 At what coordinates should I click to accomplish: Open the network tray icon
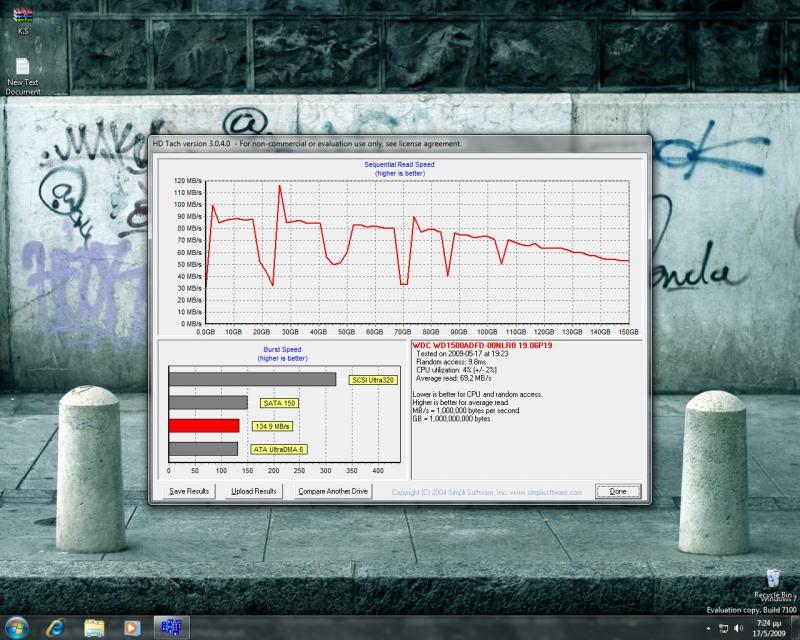(x=723, y=628)
